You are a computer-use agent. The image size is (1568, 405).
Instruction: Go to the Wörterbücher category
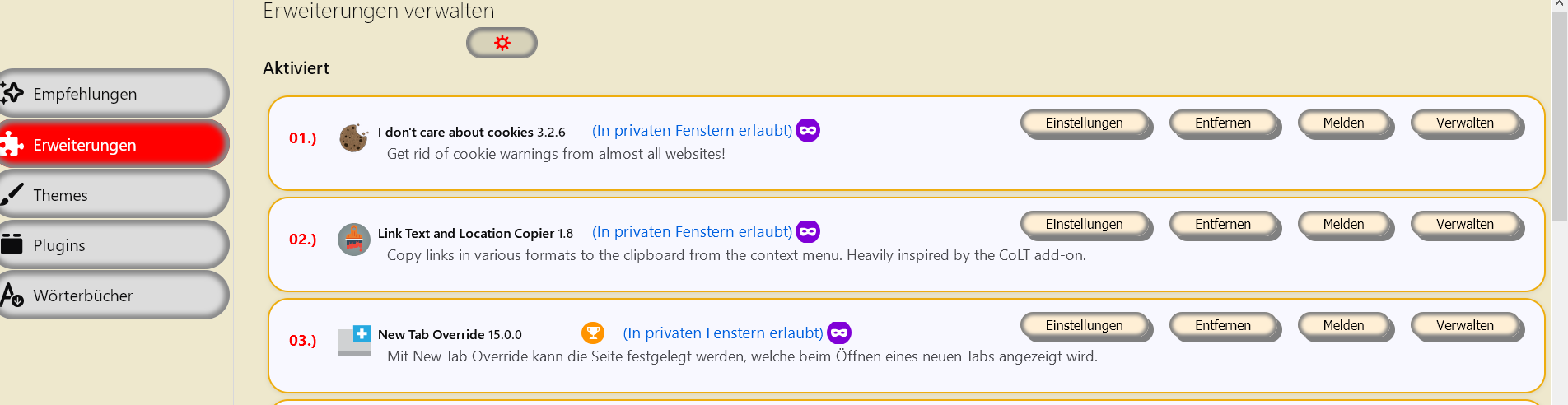pyautogui.click(x=113, y=296)
